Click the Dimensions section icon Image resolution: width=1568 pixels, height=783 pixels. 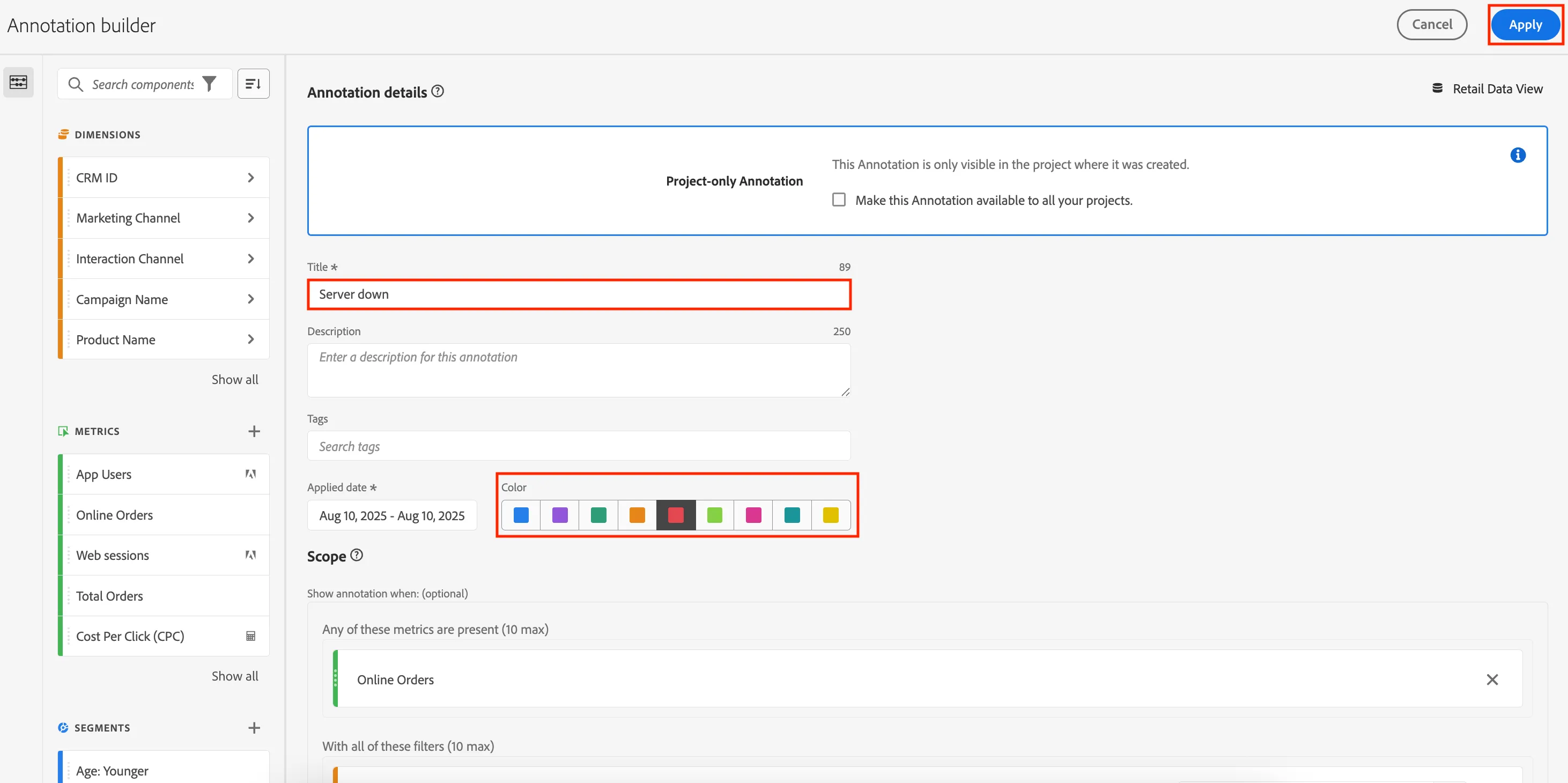(x=63, y=135)
